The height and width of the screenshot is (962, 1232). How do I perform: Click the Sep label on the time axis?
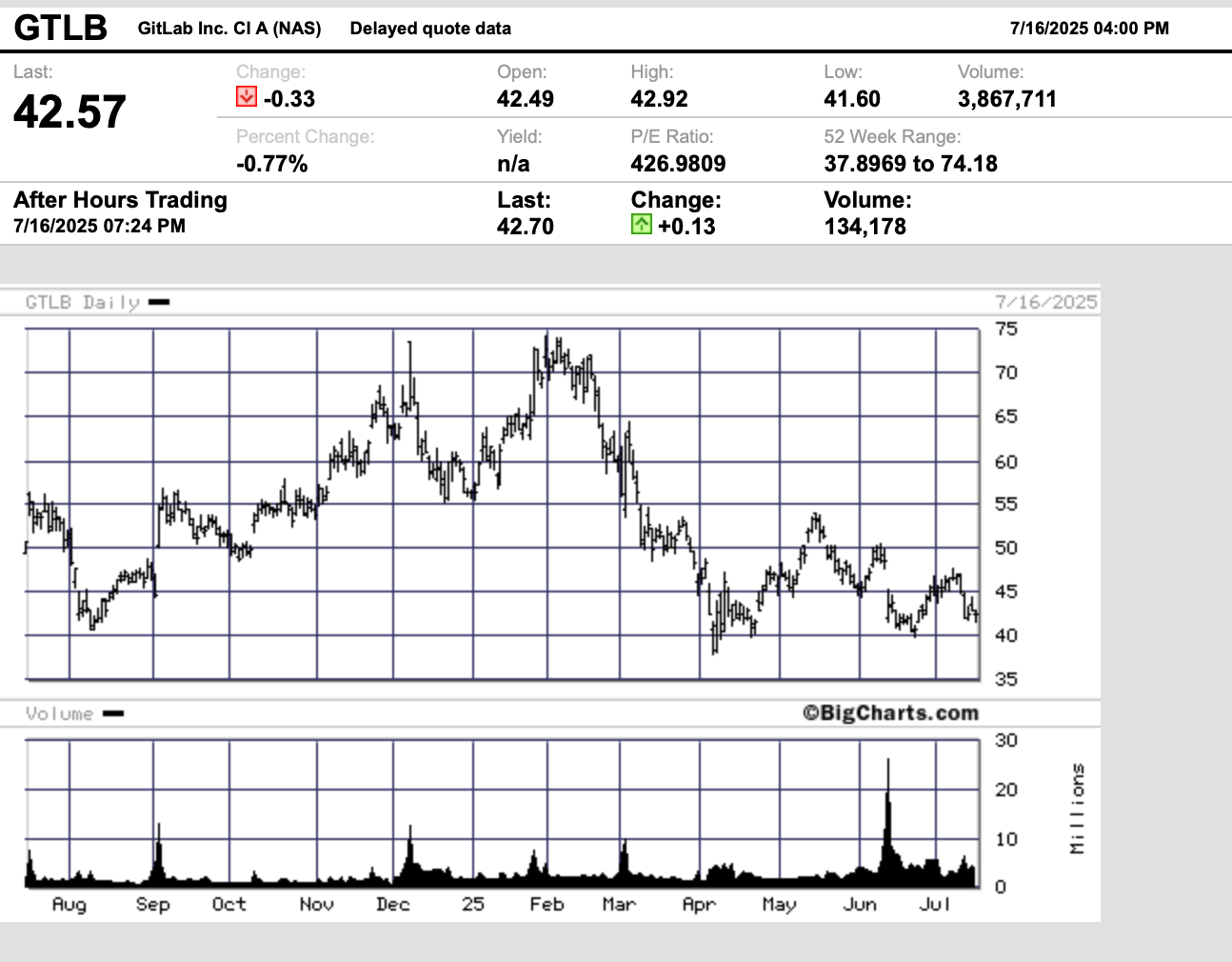click(152, 904)
